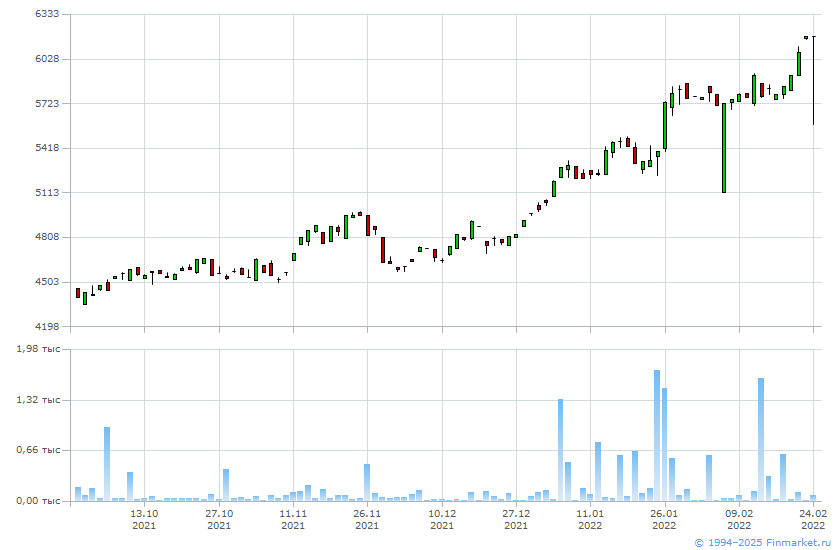
Task: Click the 13.10 2021 date label
Action: click(144, 519)
